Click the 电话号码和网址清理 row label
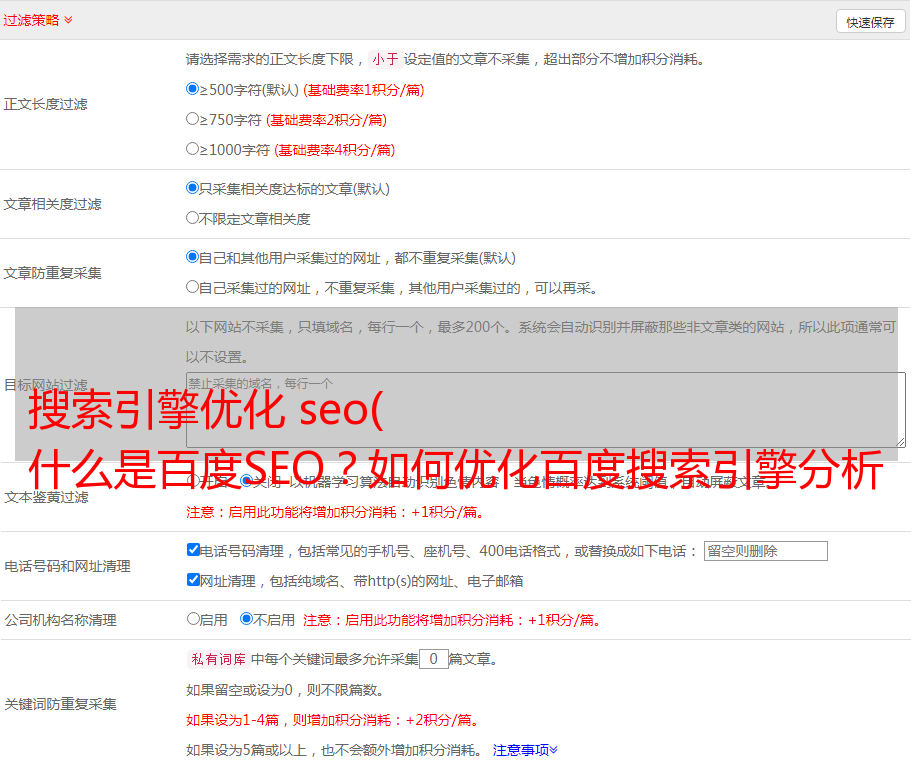Viewport: 912px width, 768px height. coord(67,566)
